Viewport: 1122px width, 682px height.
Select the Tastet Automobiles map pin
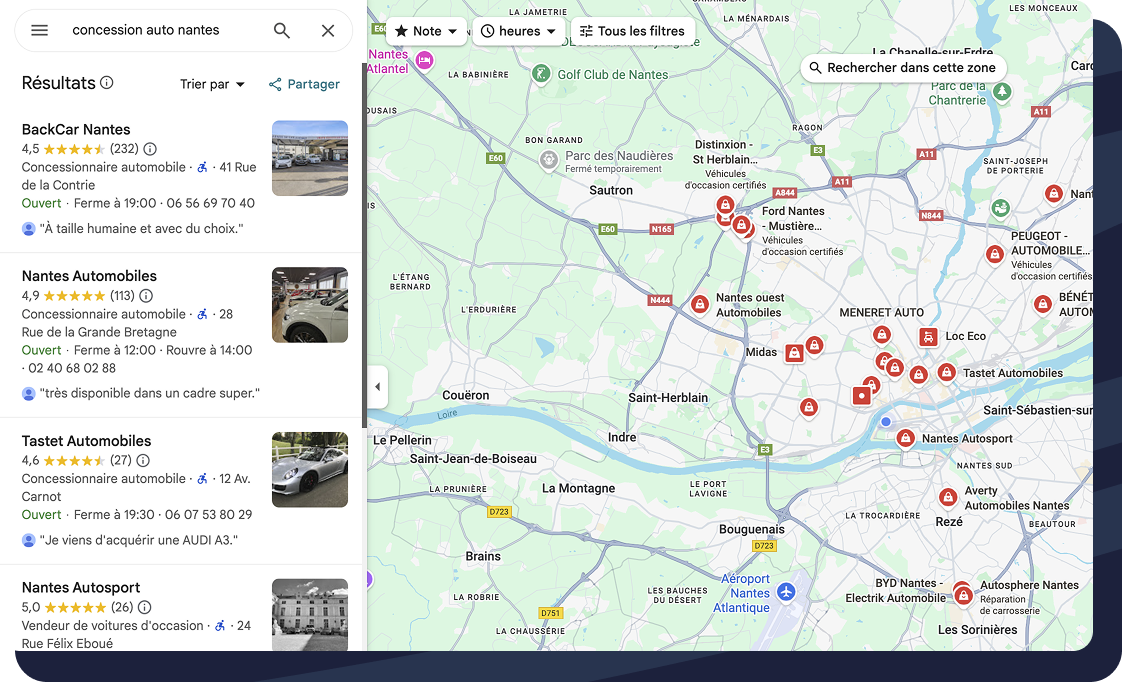947,372
